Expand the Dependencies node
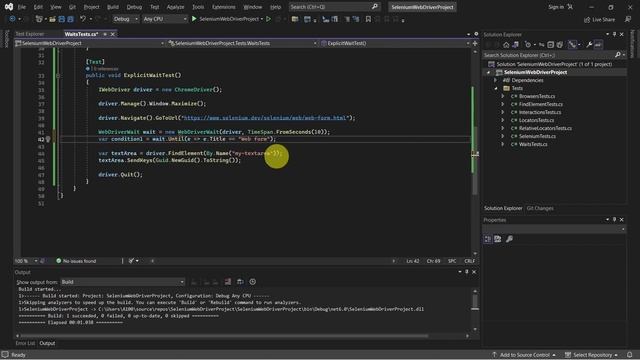Viewport: 640px width, 360px height. (x=496, y=80)
